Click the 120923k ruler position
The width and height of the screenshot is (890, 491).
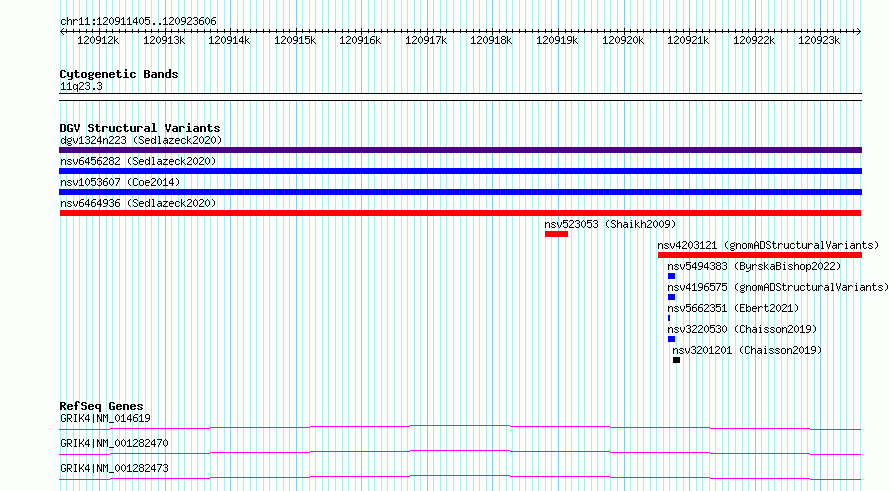[x=820, y=40]
